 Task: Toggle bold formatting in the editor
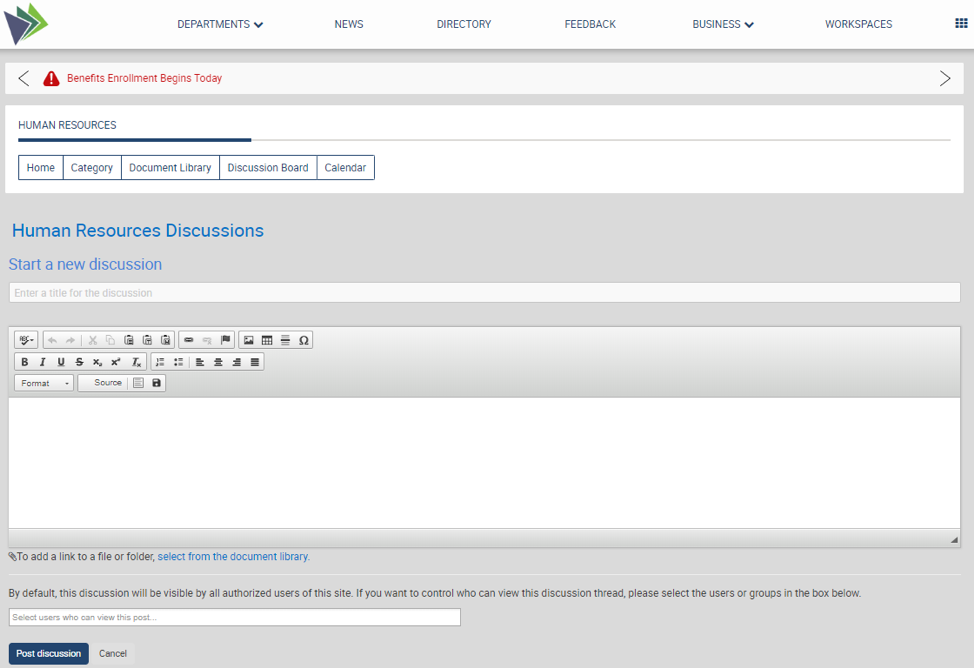coord(25,362)
